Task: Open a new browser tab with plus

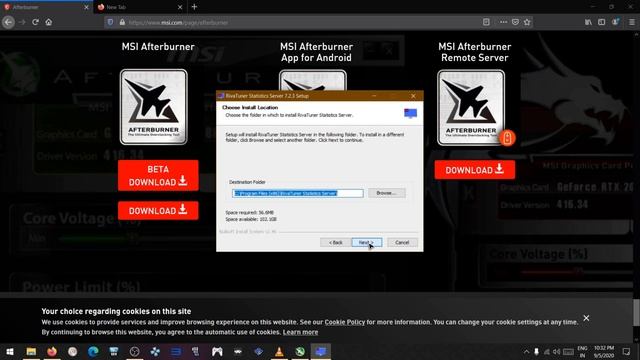Action: point(194,7)
